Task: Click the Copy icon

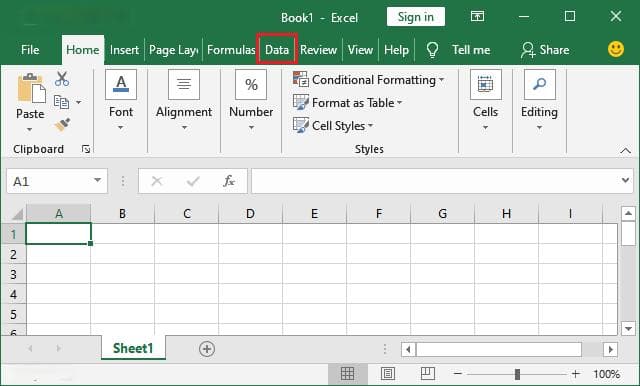Action: 62,102
